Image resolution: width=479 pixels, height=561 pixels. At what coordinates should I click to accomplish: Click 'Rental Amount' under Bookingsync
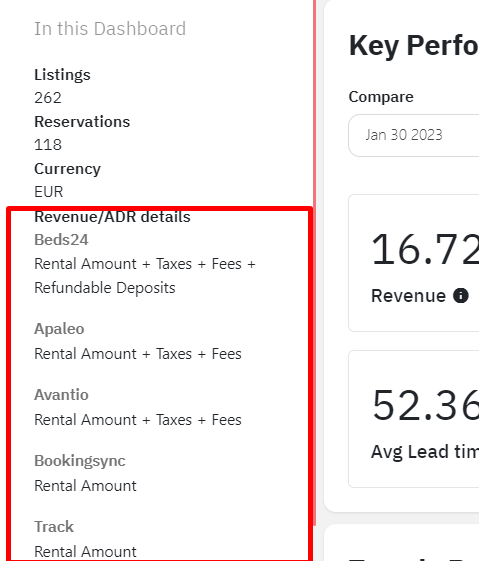85,486
